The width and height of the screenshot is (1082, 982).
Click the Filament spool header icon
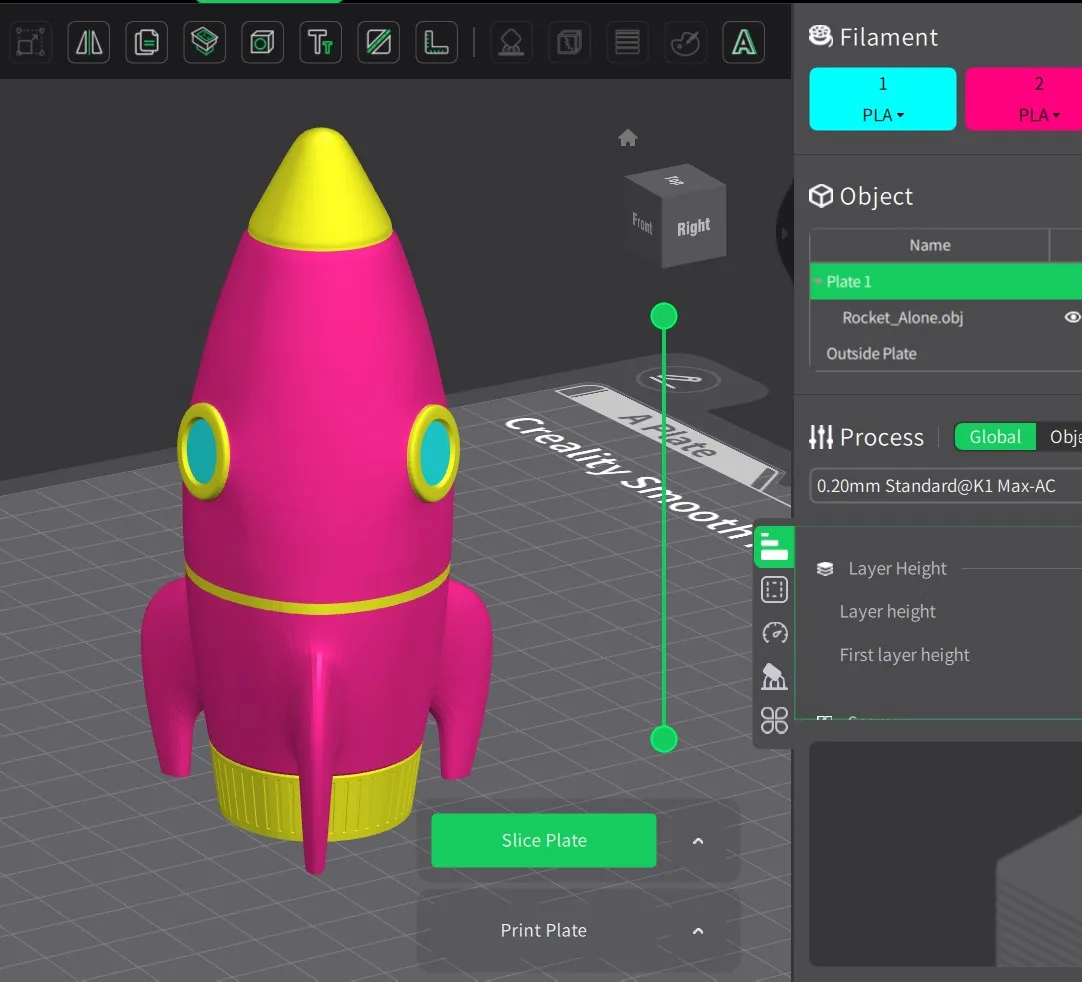click(820, 36)
